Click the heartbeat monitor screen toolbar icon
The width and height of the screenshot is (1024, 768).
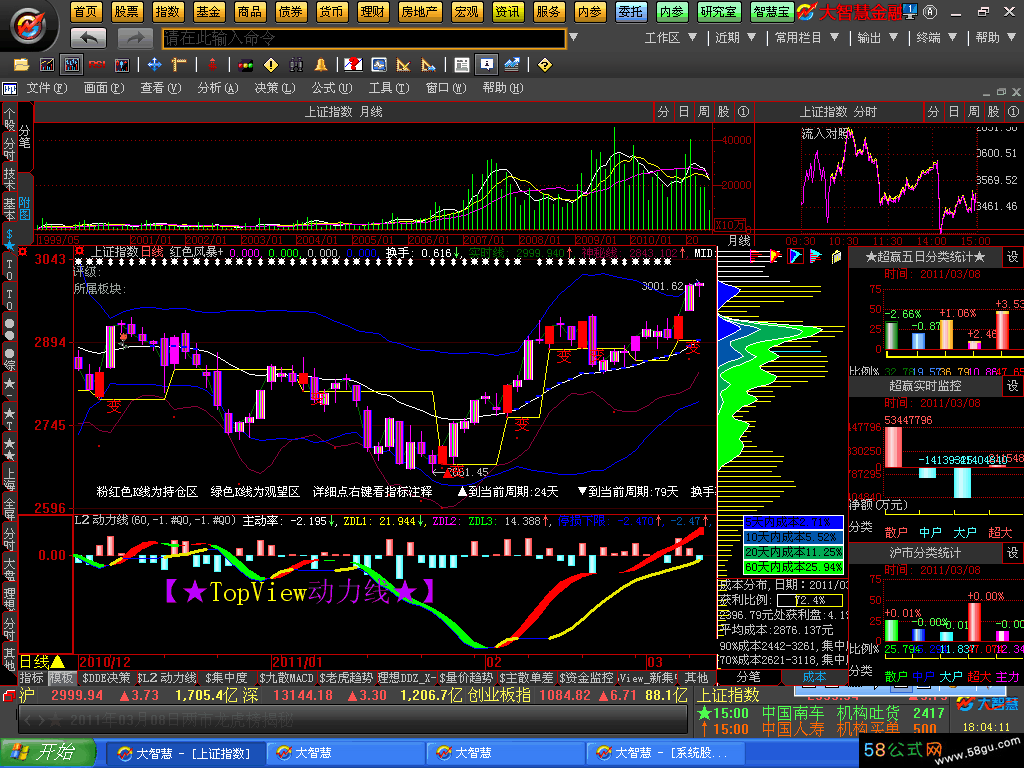pyautogui.click(x=378, y=65)
